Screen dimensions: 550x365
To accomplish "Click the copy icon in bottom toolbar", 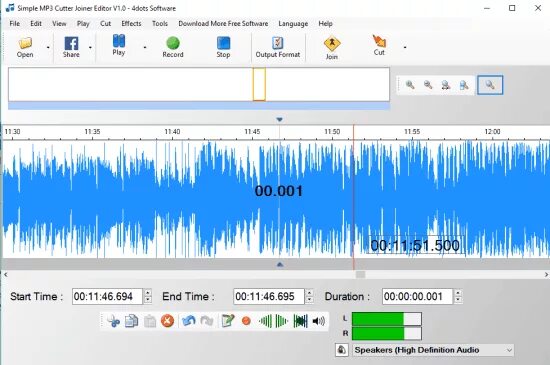I will [x=132, y=321].
